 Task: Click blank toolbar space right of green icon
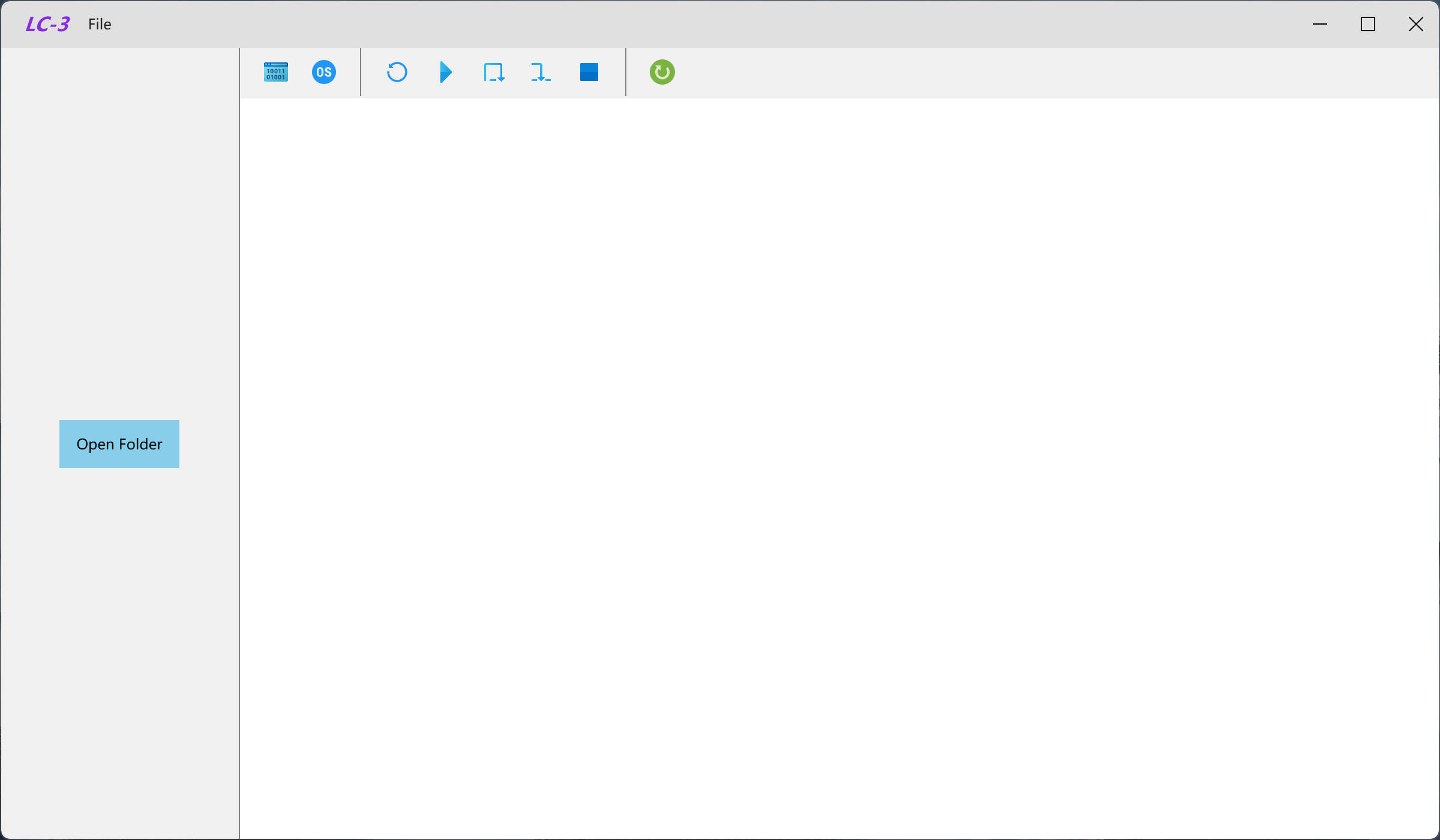point(1020,72)
